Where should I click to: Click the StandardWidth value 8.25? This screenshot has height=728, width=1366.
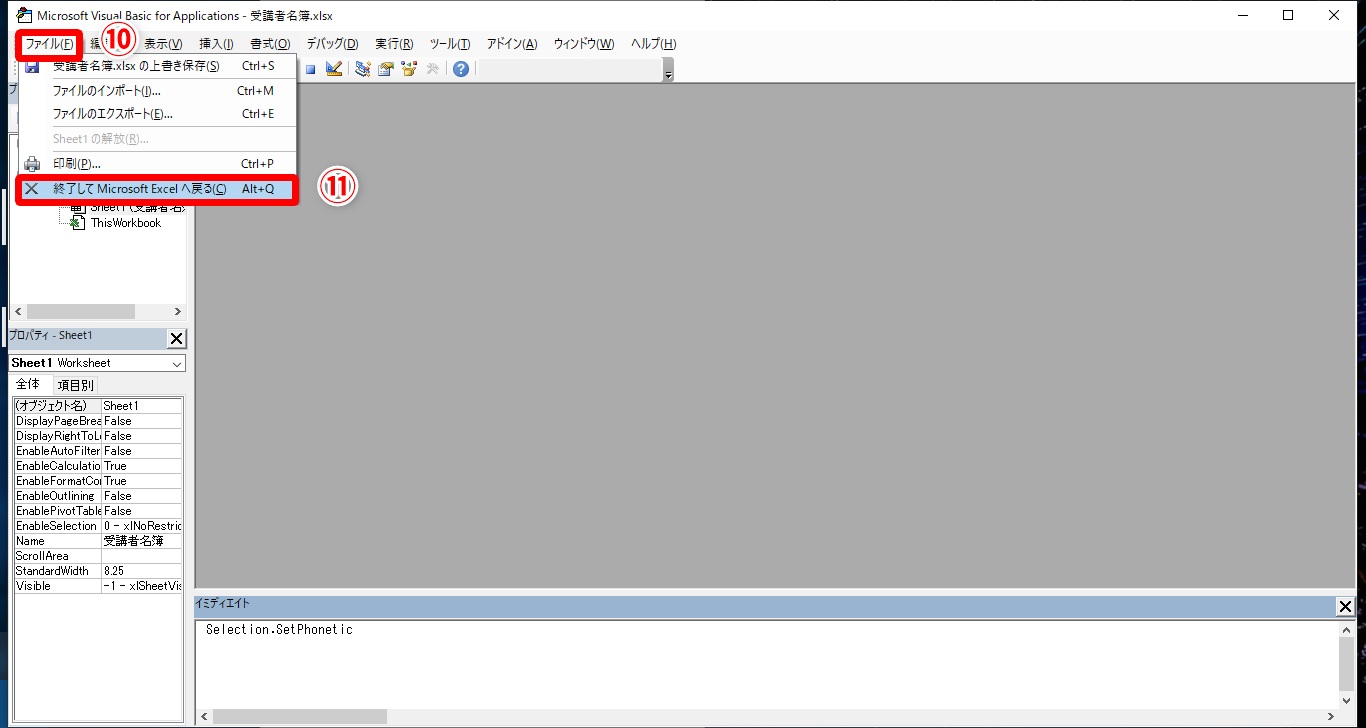142,571
